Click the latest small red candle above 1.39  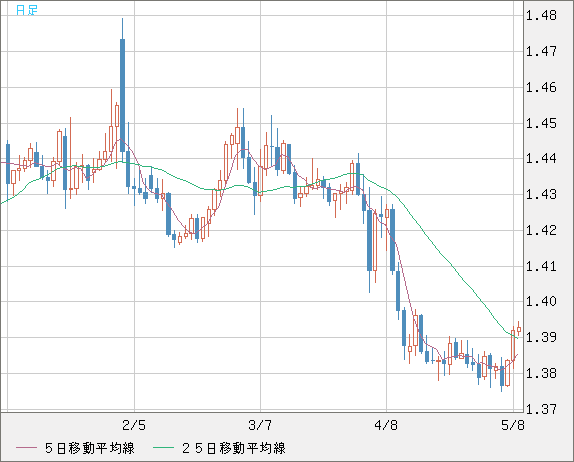tap(518, 329)
